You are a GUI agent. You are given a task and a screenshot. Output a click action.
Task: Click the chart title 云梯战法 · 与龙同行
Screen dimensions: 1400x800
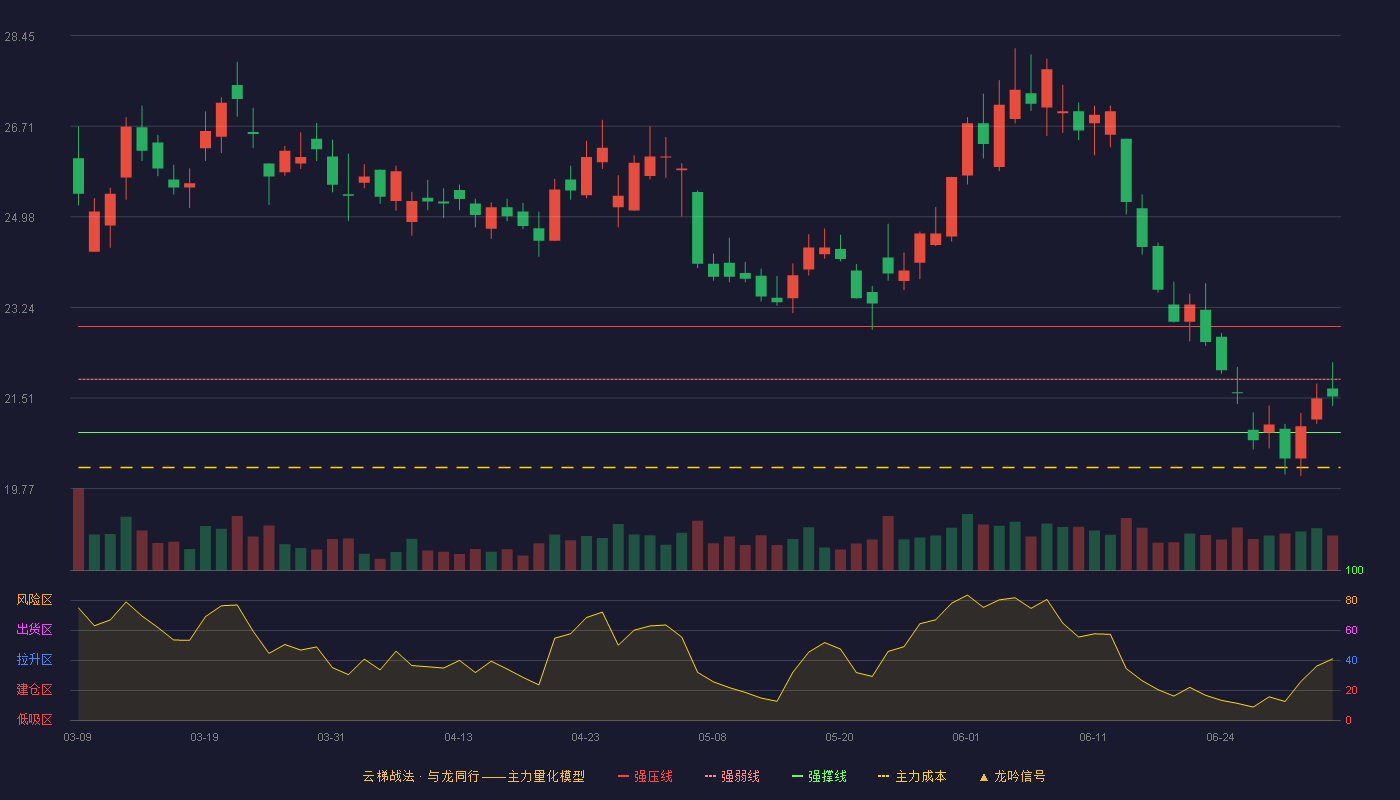[421, 776]
